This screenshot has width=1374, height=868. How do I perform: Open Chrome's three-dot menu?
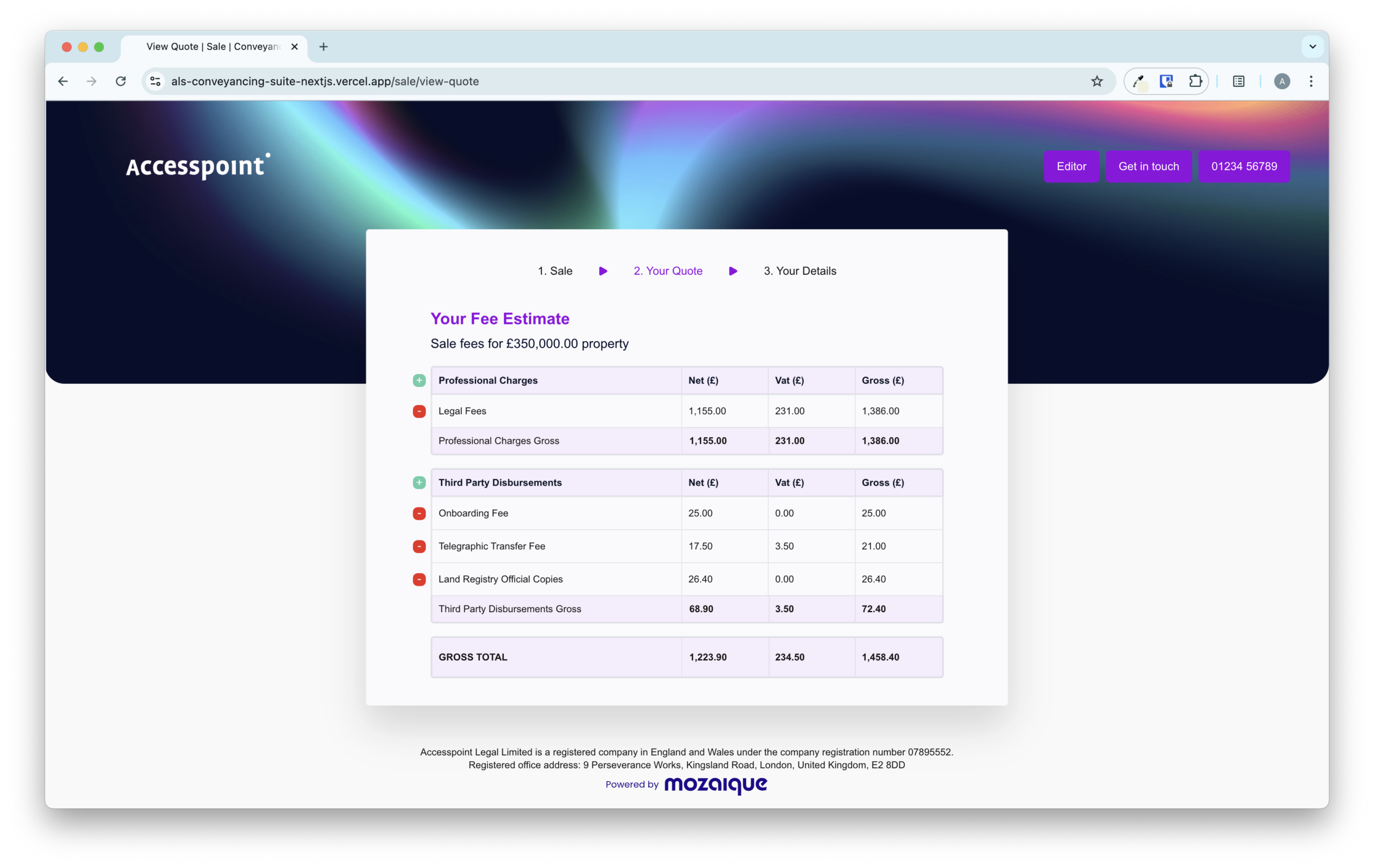point(1311,81)
